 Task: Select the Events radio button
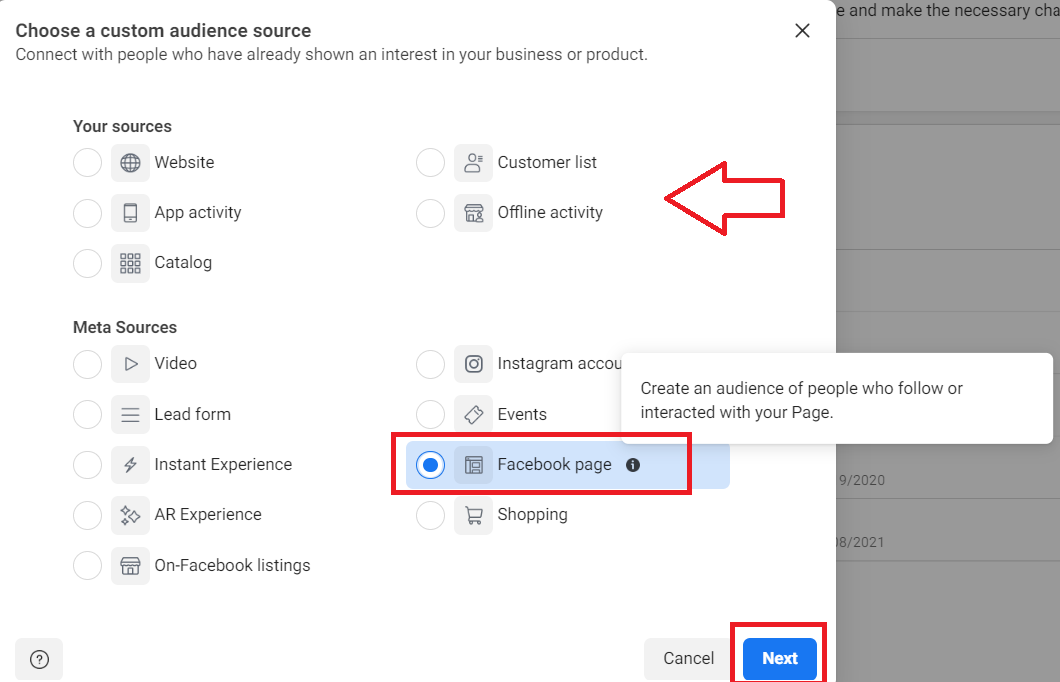pos(430,414)
